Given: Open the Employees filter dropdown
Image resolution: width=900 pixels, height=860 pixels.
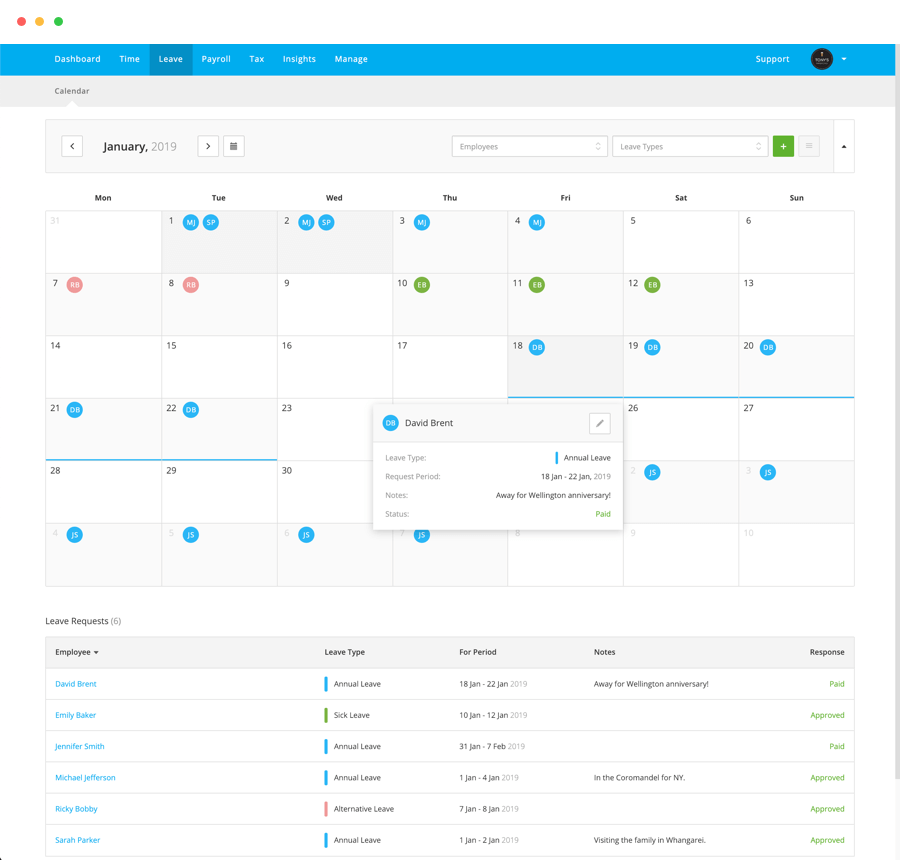Looking at the screenshot, I should [x=529, y=146].
